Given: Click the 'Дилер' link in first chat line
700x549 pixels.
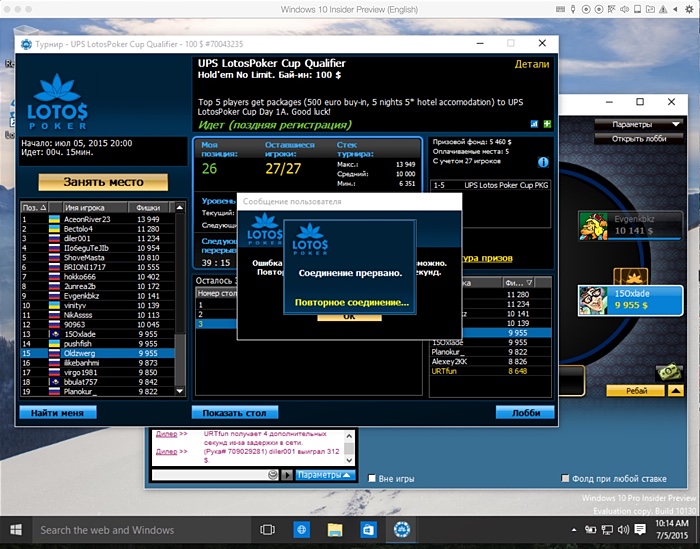Looking at the screenshot, I should [x=167, y=433].
